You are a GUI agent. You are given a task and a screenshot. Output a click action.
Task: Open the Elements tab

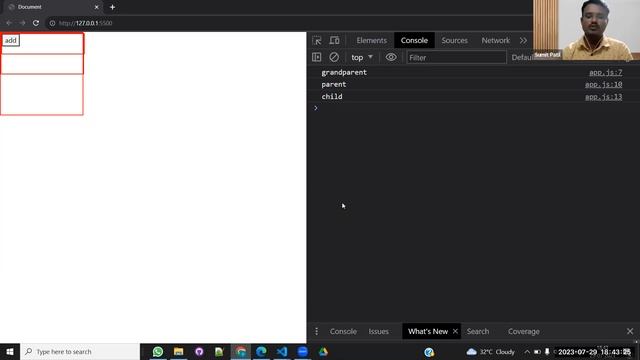tap(371, 40)
